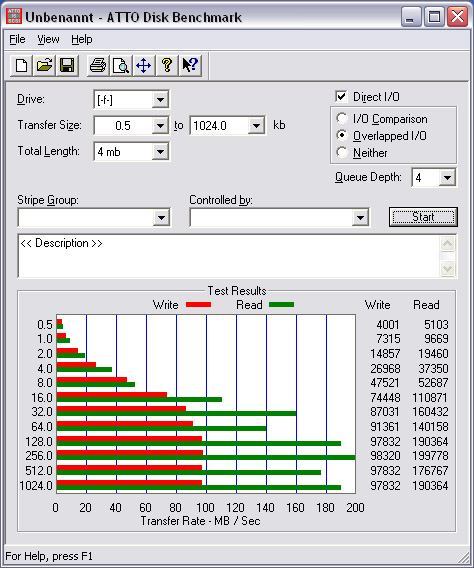The height and width of the screenshot is (568, 474).
Task: Click the write value 74448
Action: click(385, 398)
